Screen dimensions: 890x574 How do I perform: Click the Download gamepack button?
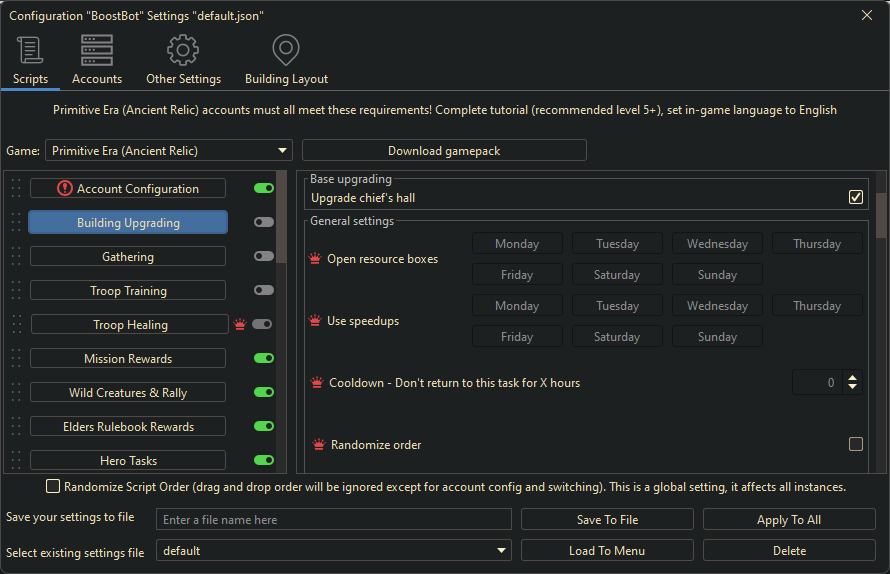[x=444, y=150]
